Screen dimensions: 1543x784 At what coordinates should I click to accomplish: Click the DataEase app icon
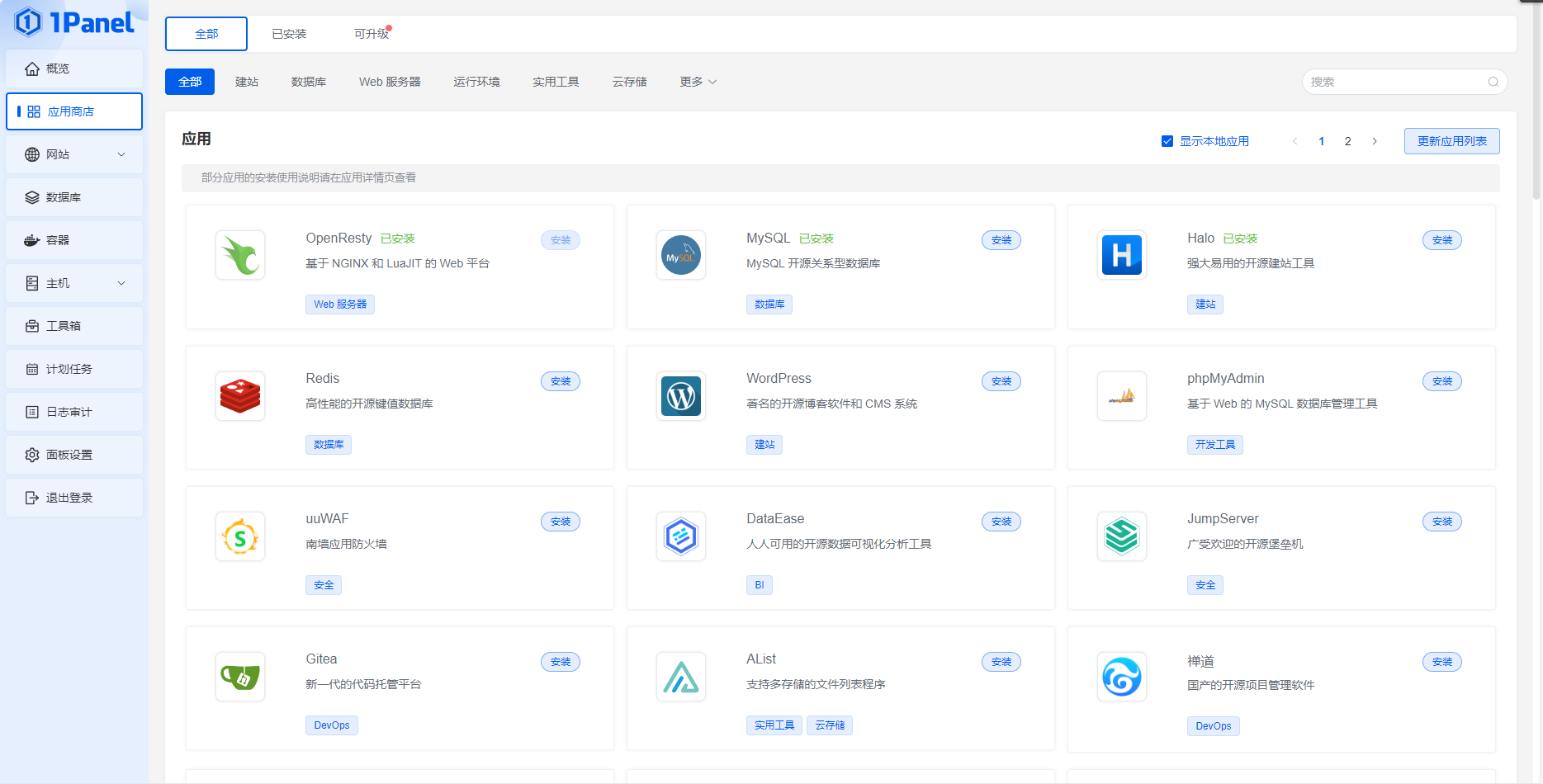(x=681, y=536)
